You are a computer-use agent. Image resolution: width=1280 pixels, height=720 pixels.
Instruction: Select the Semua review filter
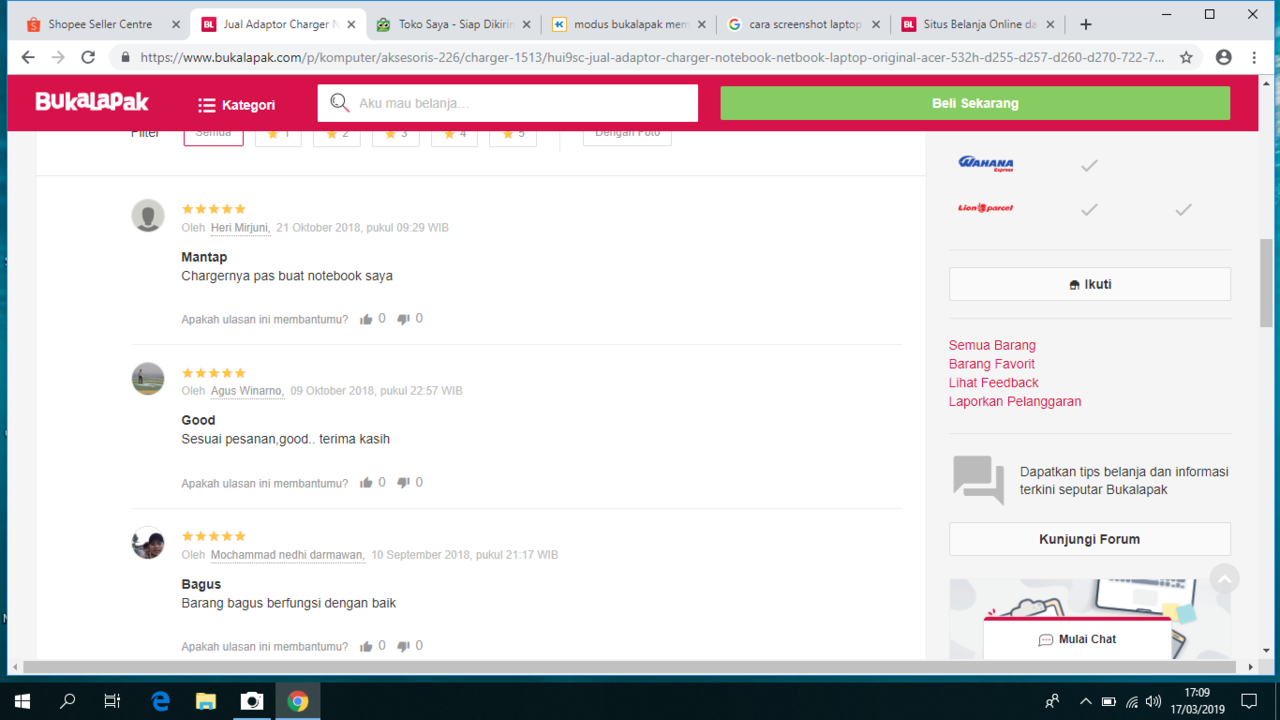click(214, 134)
